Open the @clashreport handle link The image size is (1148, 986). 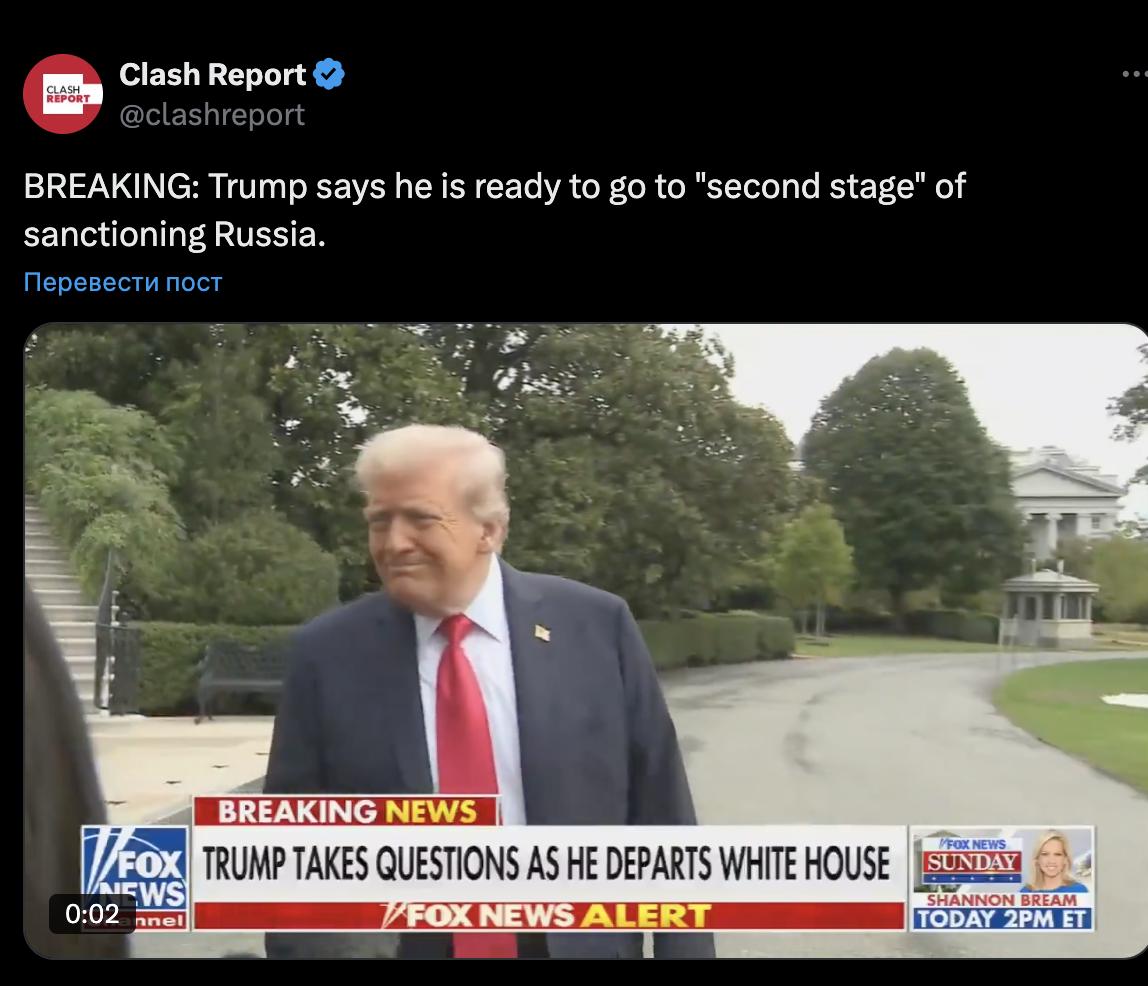[x=212, y=115]
